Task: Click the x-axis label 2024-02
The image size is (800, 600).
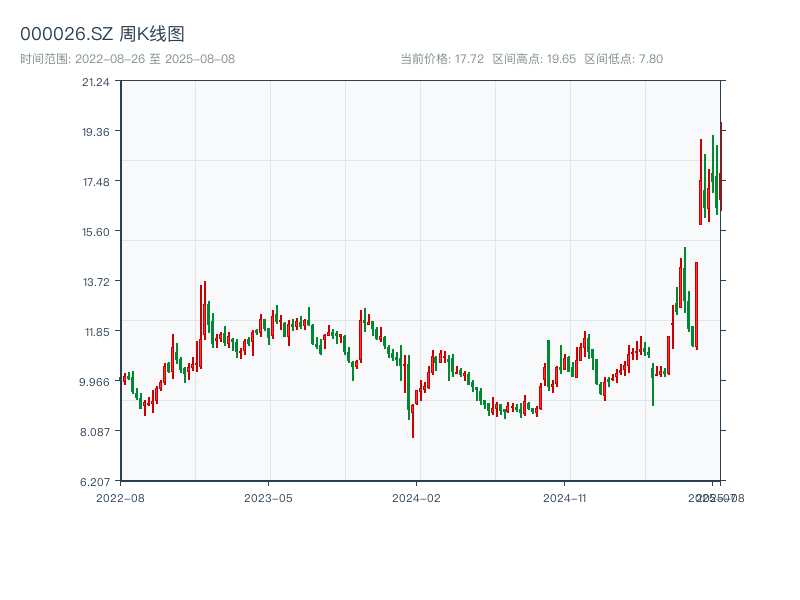Action: tap(416, 498)
